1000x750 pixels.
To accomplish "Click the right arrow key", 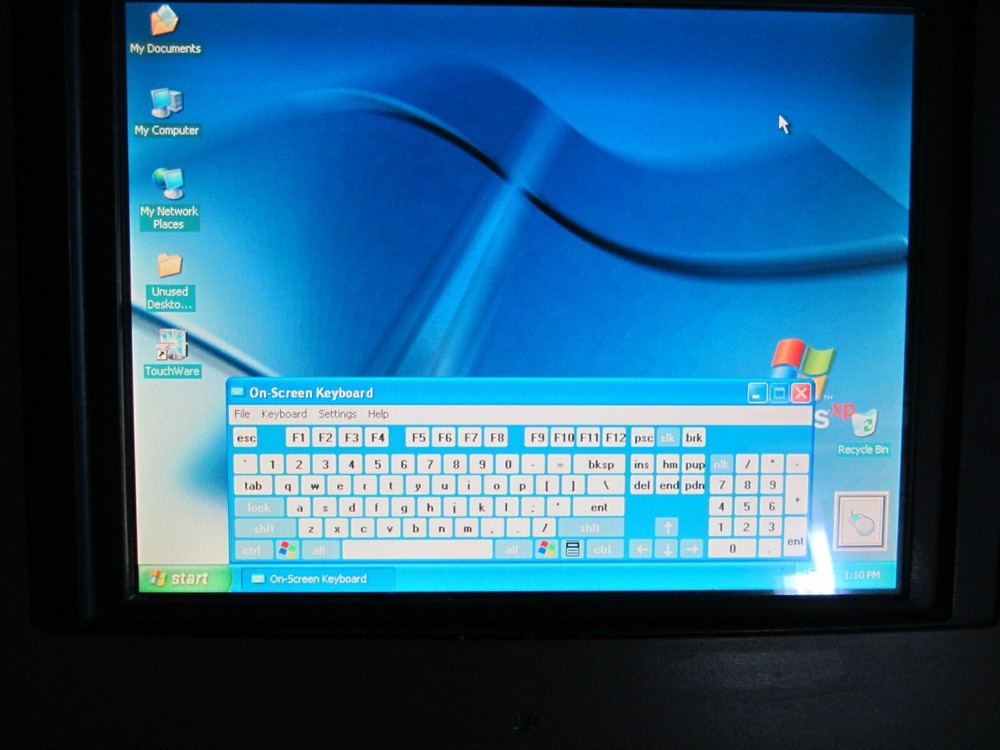I will pos(692,548).
